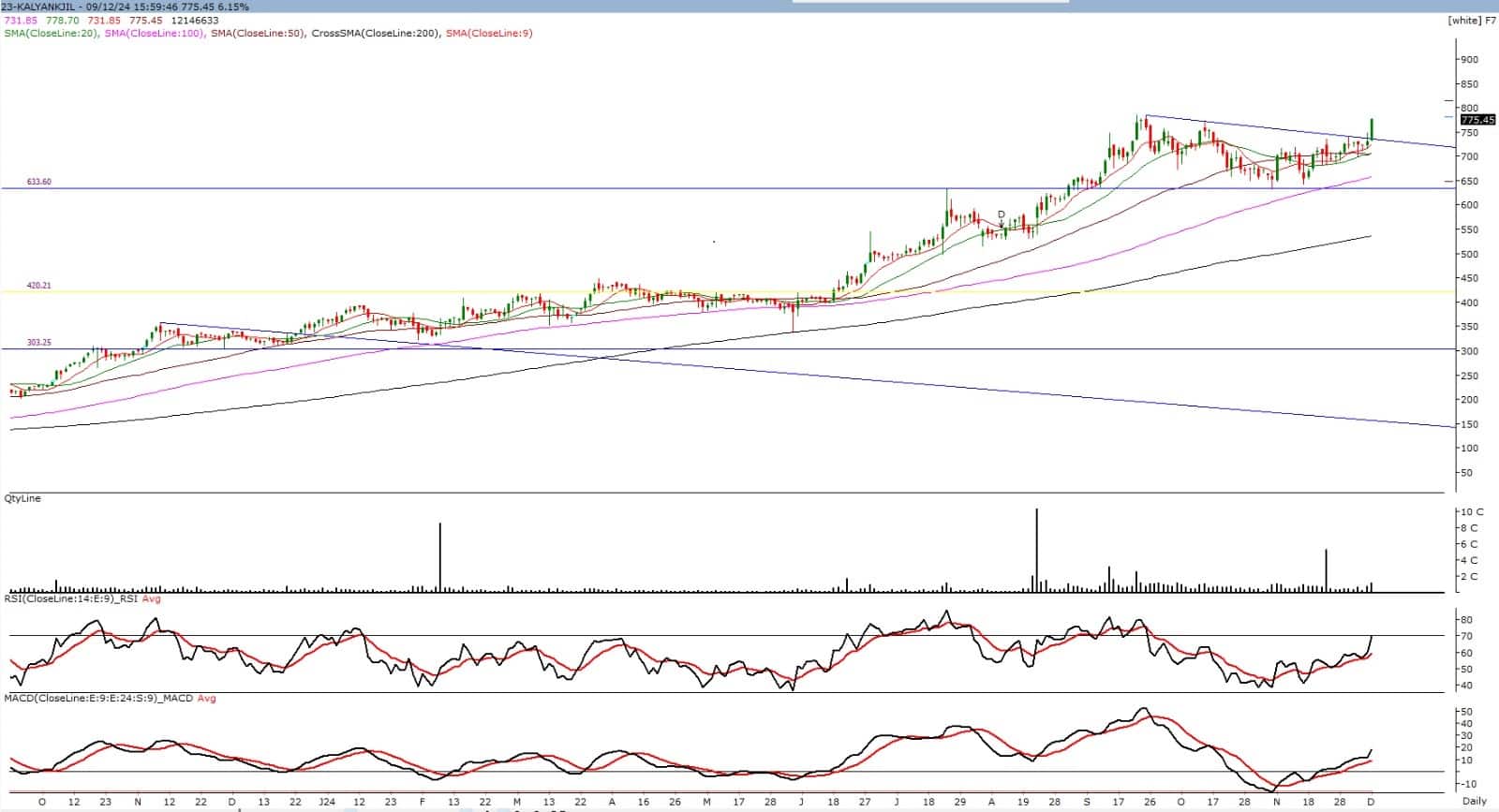Select the RSI(CloseLine:14:E:9) panel title
The width and height of the screenshot is (1499, 812).
coord(70,598)
